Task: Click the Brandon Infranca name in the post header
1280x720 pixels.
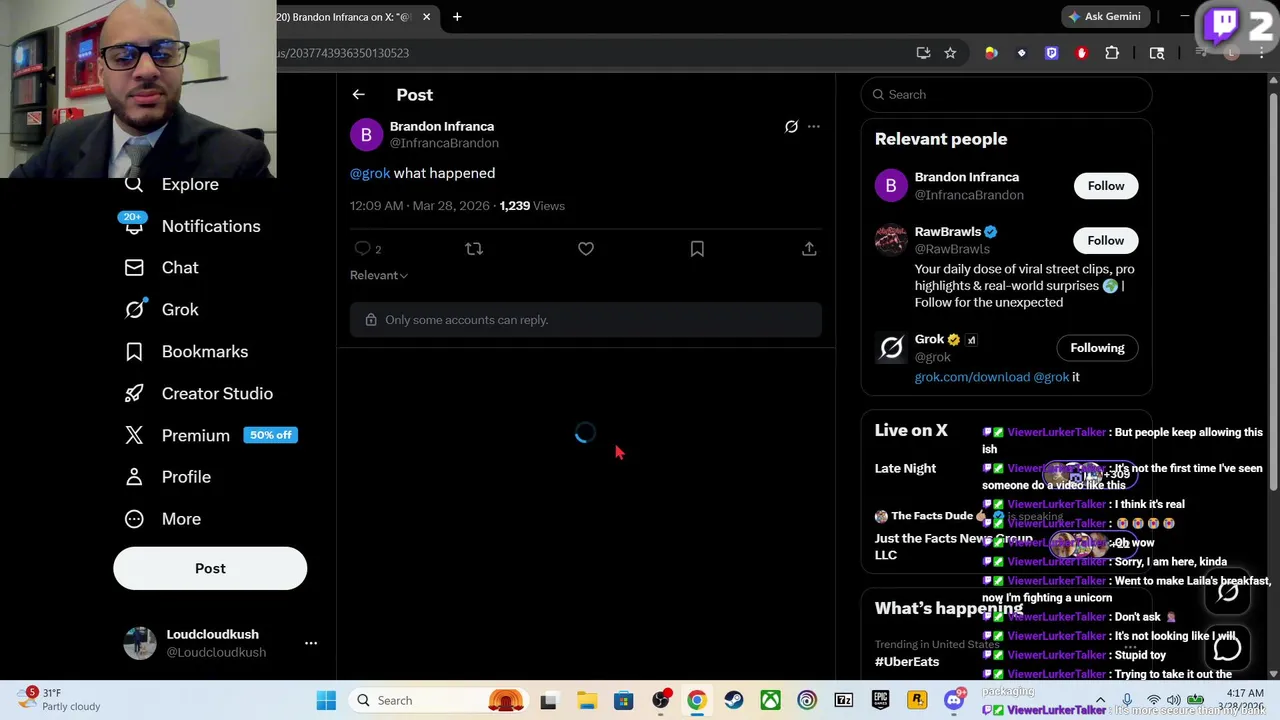Action: coord(442,126)
